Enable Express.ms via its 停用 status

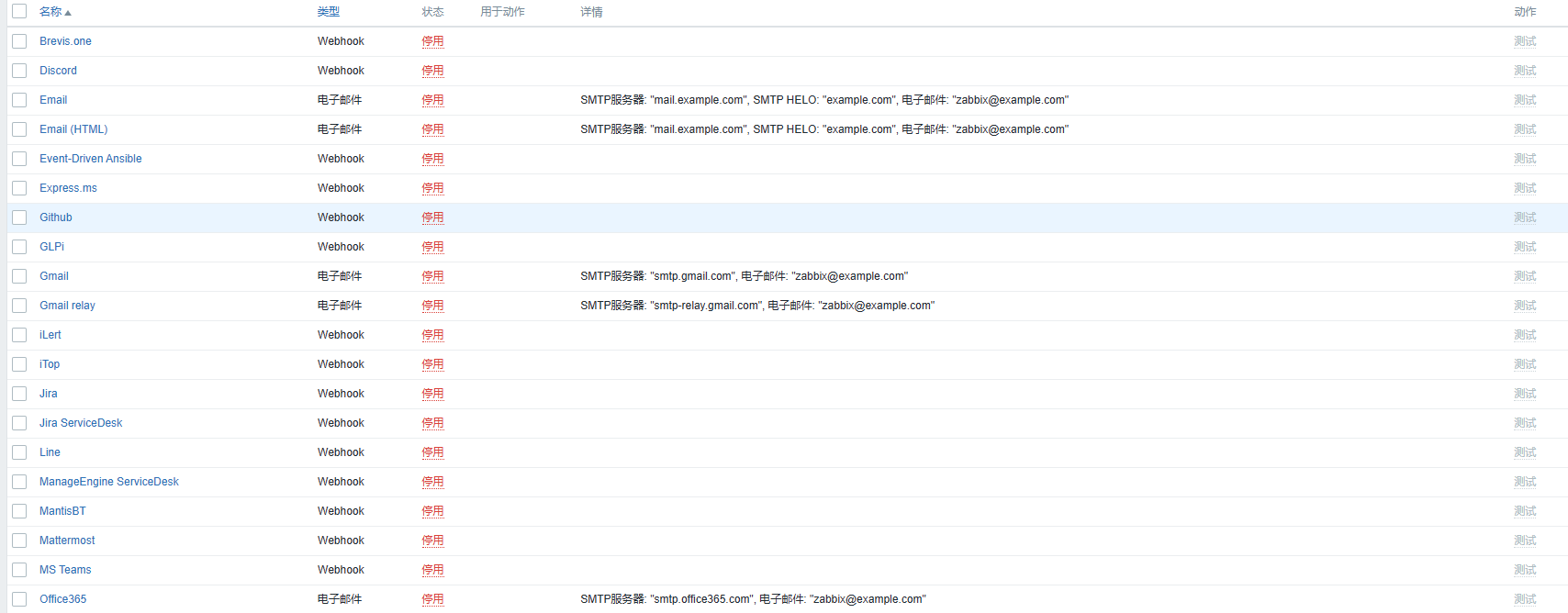pos(432,188)
